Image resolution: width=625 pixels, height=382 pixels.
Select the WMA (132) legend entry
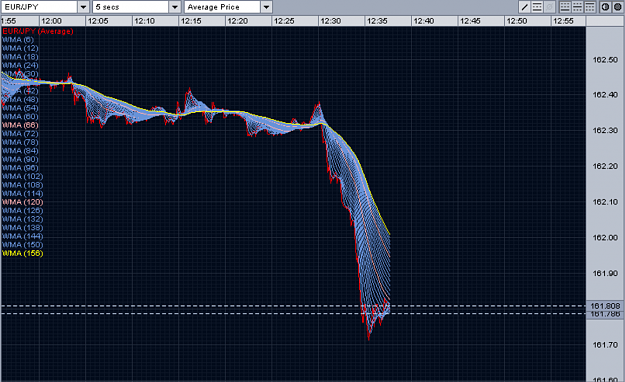click(22, 219)
